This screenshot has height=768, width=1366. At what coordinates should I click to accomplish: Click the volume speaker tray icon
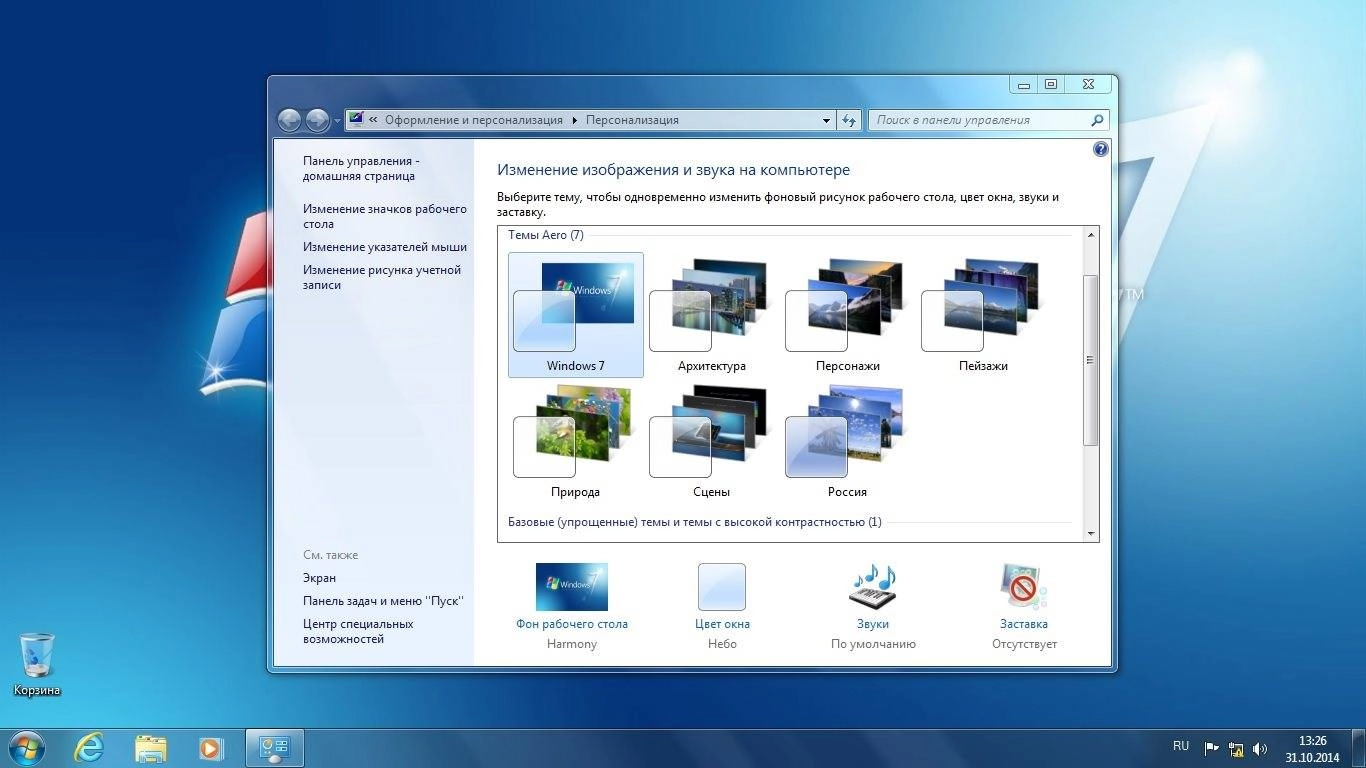click(x=1260, y=748)
